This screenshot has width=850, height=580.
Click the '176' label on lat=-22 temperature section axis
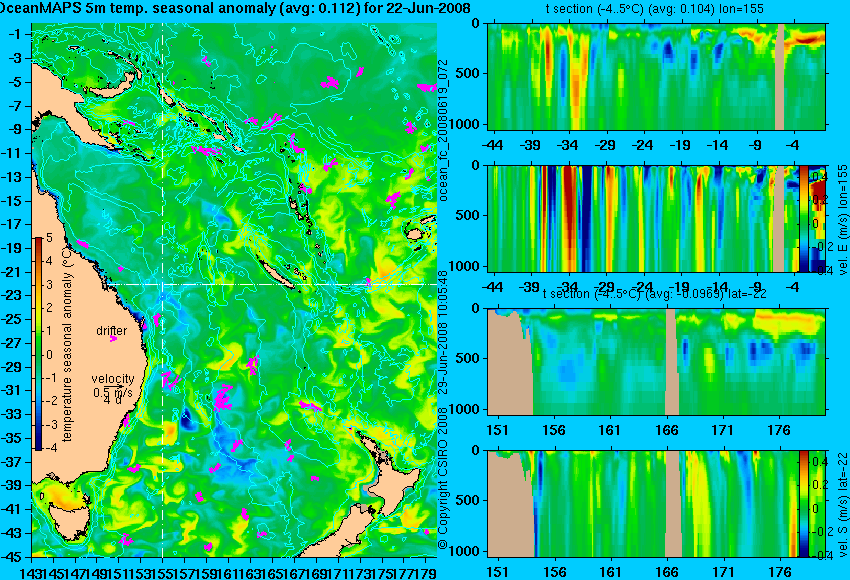coord(780,430)
